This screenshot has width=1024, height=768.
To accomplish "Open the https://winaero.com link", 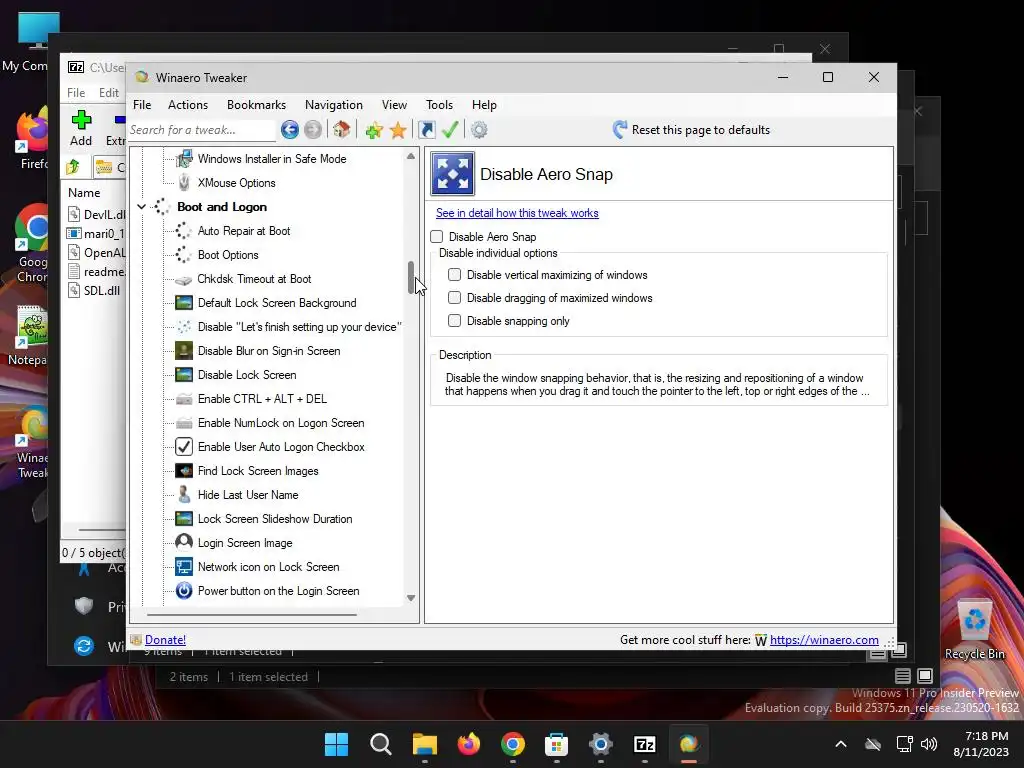I will point(824,640).
